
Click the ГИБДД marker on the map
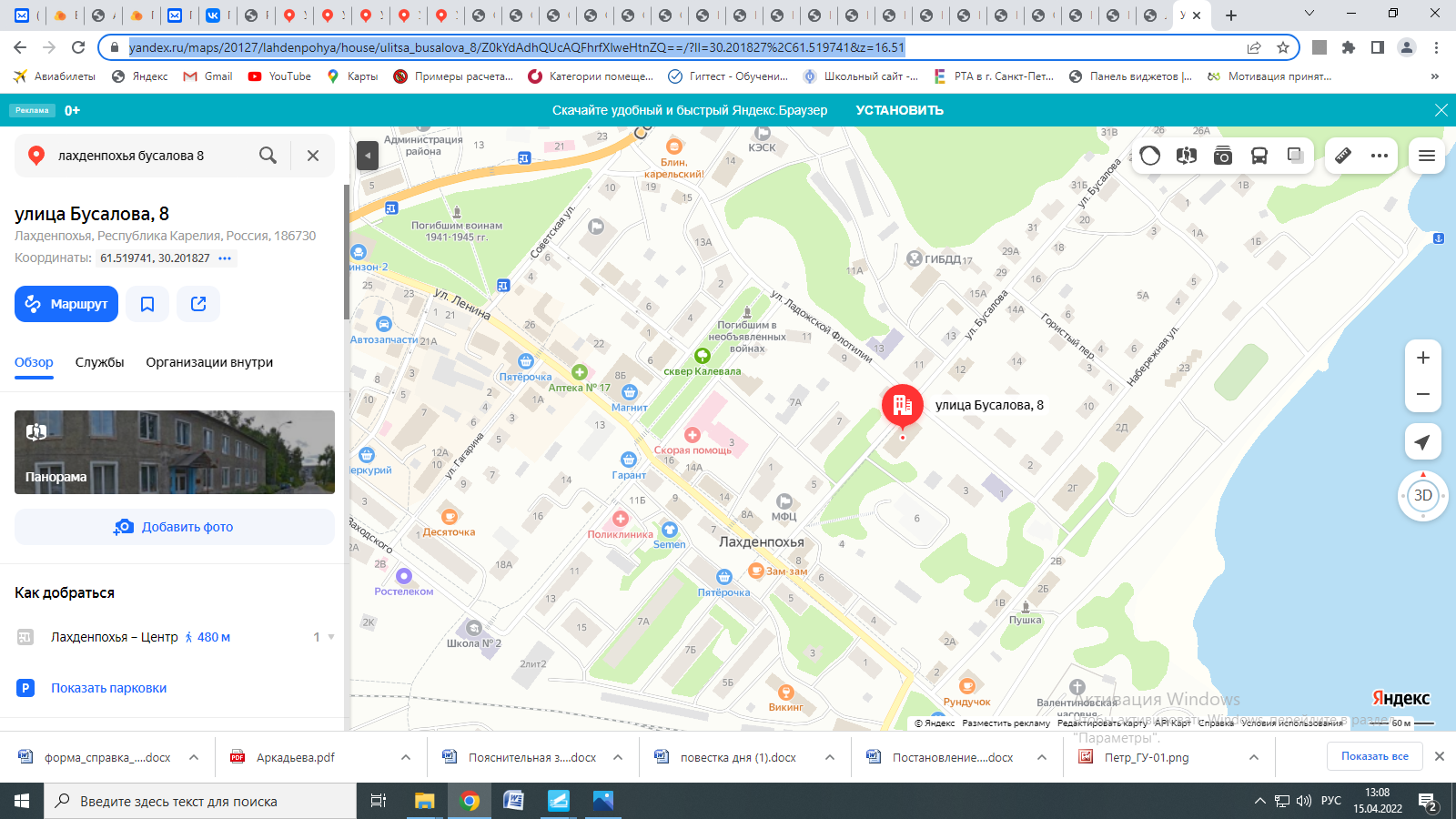pos(915,258)
